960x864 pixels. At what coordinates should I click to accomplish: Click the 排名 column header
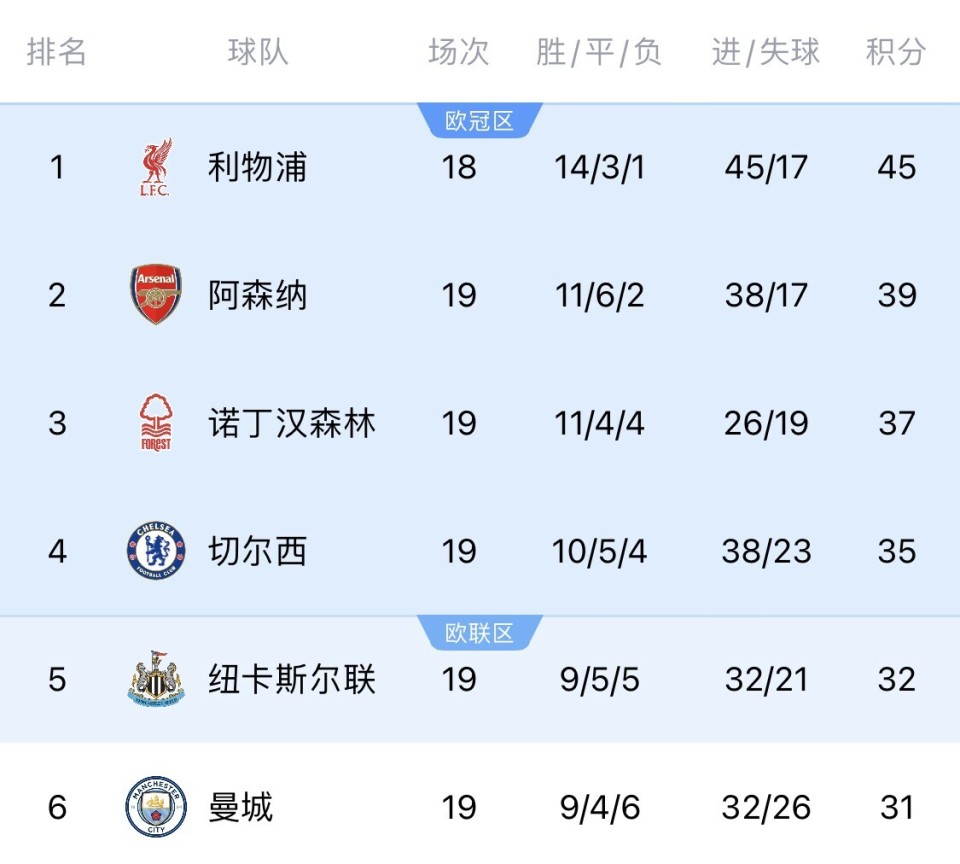pos(57,52)
